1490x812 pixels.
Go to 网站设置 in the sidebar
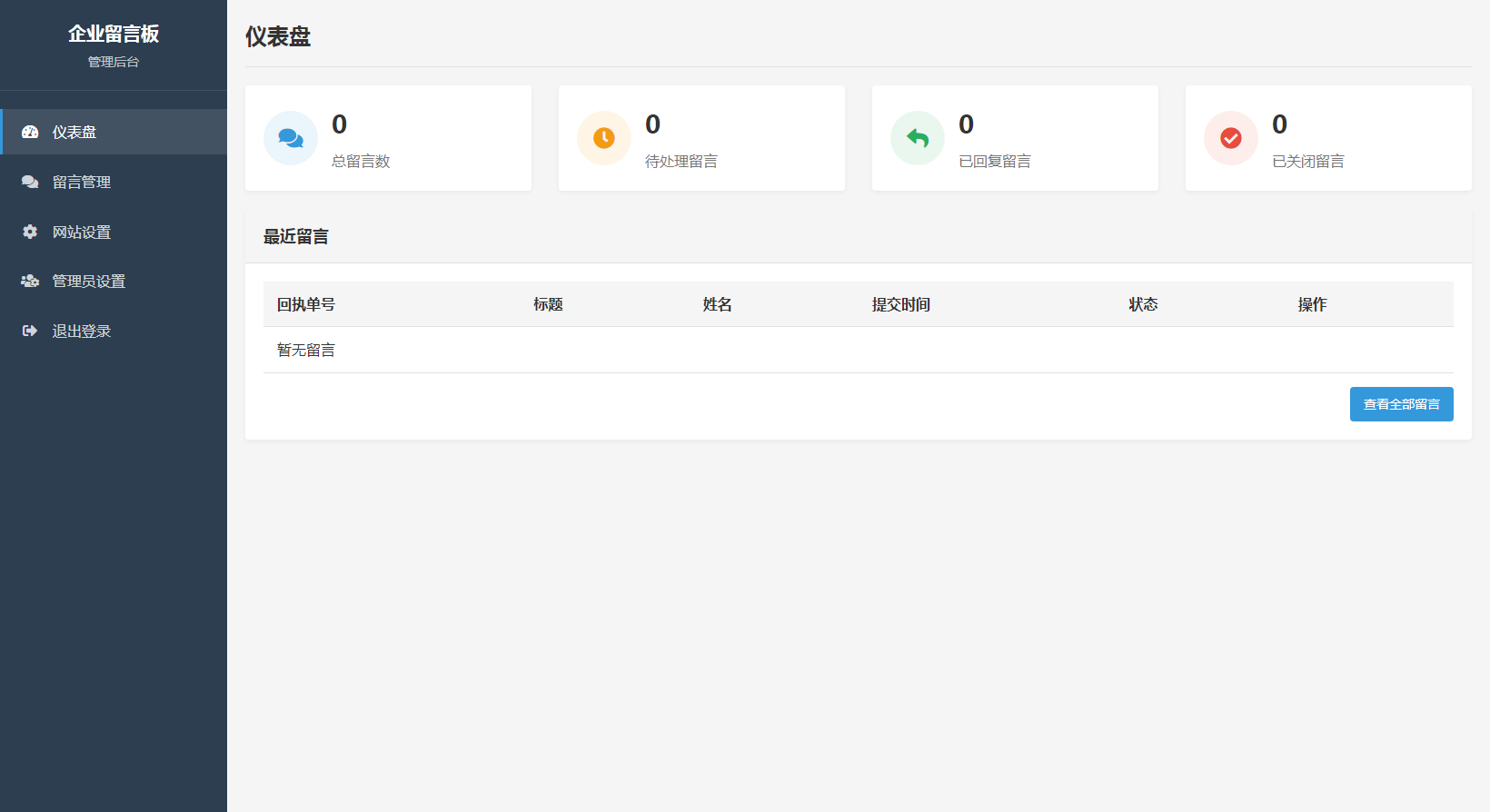pyautogui.click(x=82, y=232)
